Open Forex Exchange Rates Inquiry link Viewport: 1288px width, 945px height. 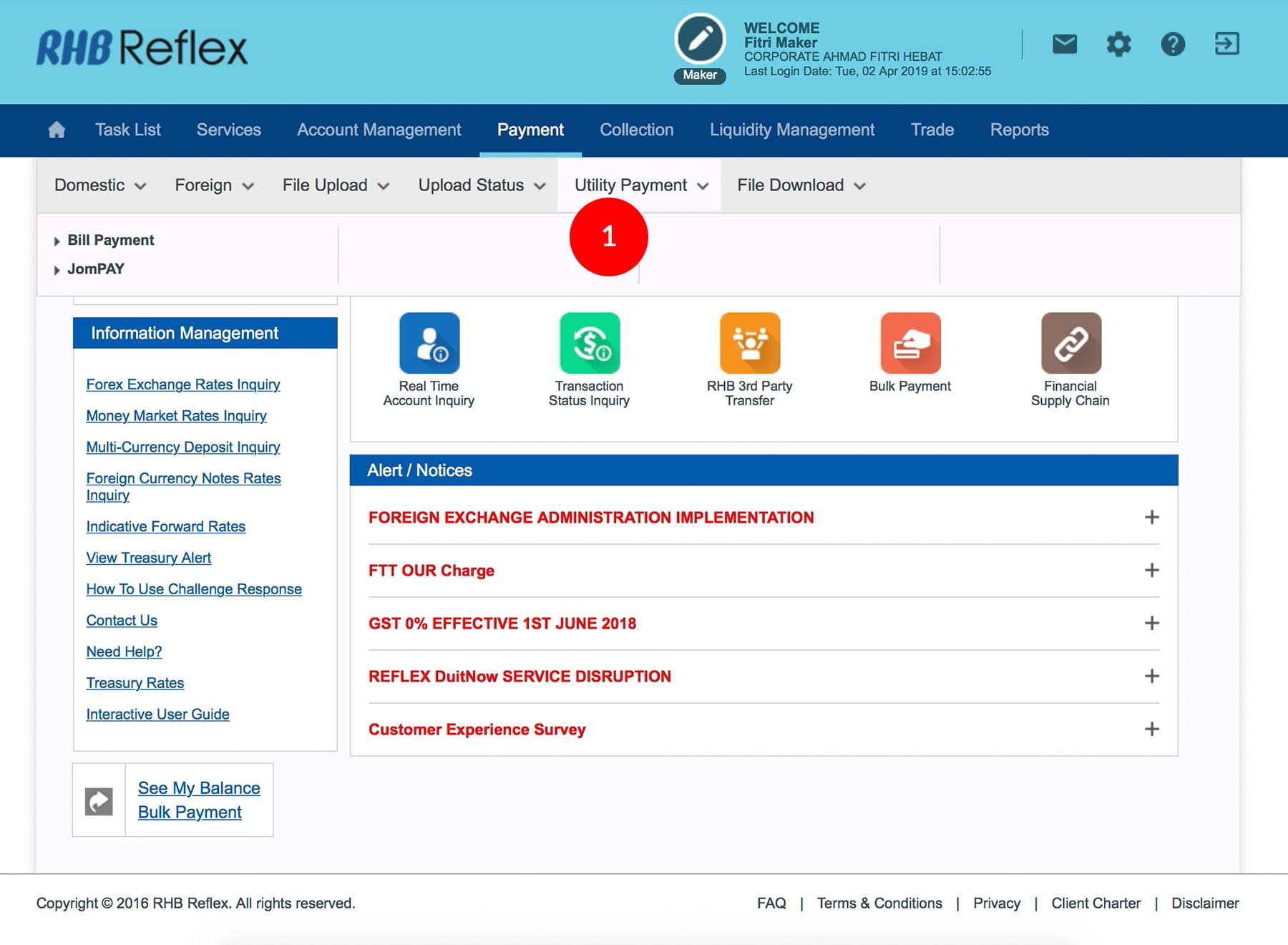183,384
